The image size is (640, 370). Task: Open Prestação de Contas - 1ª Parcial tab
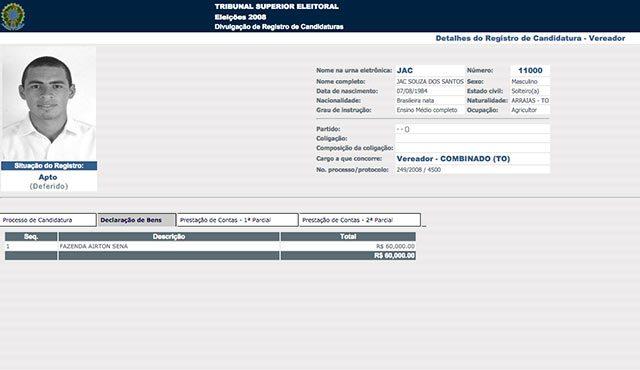(237, 220)
